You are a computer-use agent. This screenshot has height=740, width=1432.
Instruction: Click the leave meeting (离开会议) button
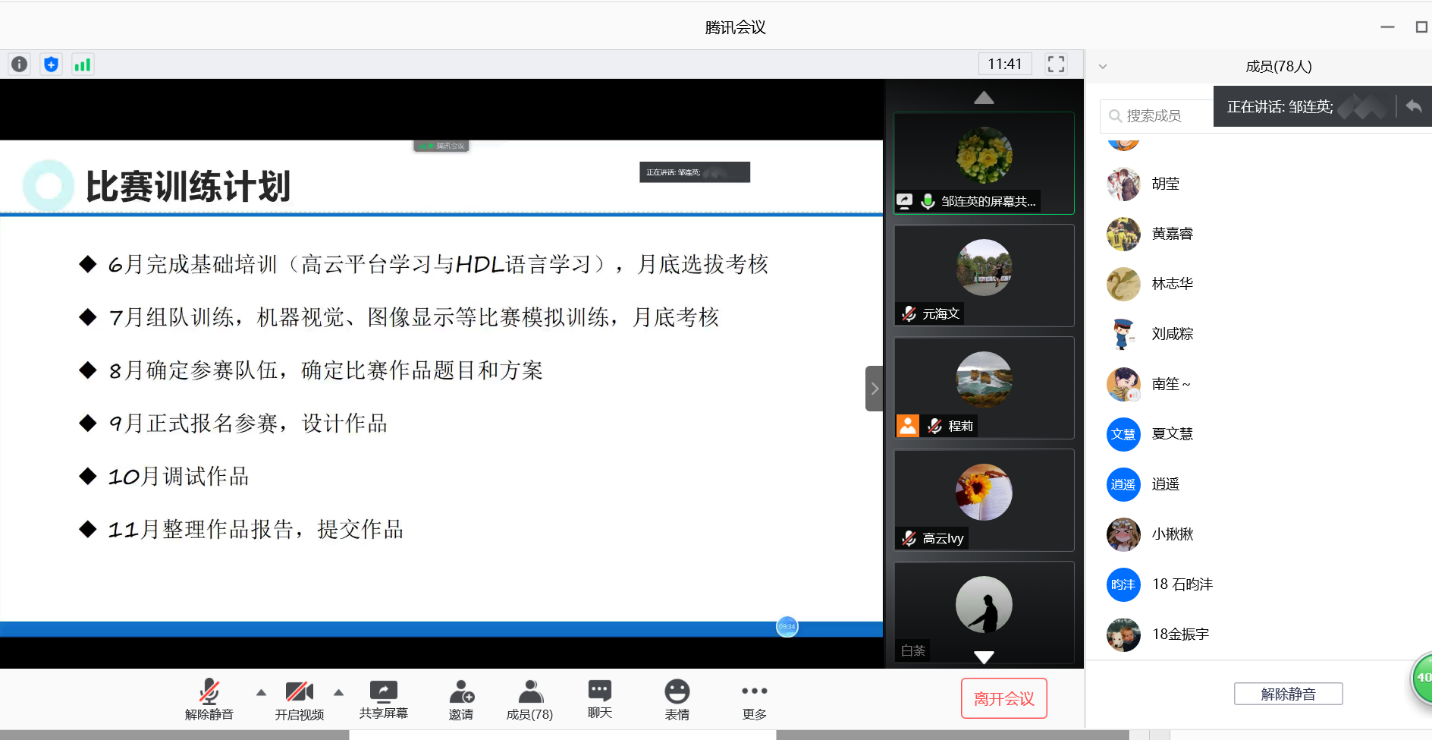(x=1003, y=698)
